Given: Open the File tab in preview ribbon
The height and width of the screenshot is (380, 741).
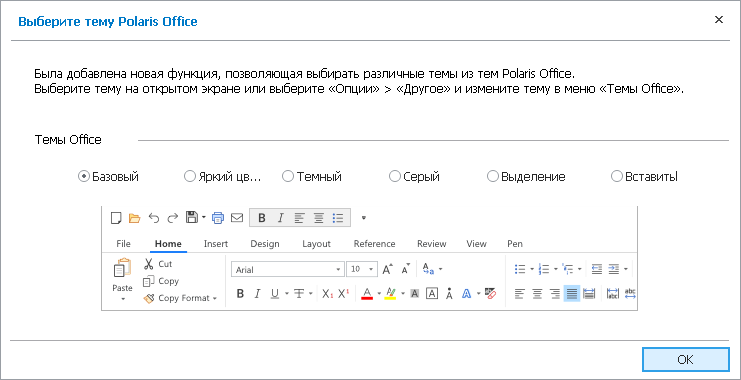Looking at the screenshot, I should tap(123, 244).
